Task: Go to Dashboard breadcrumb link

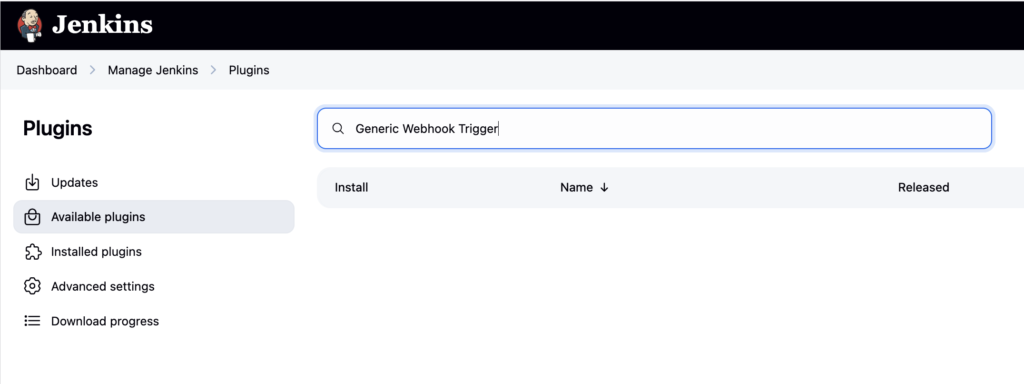Action: coord(46,70)
